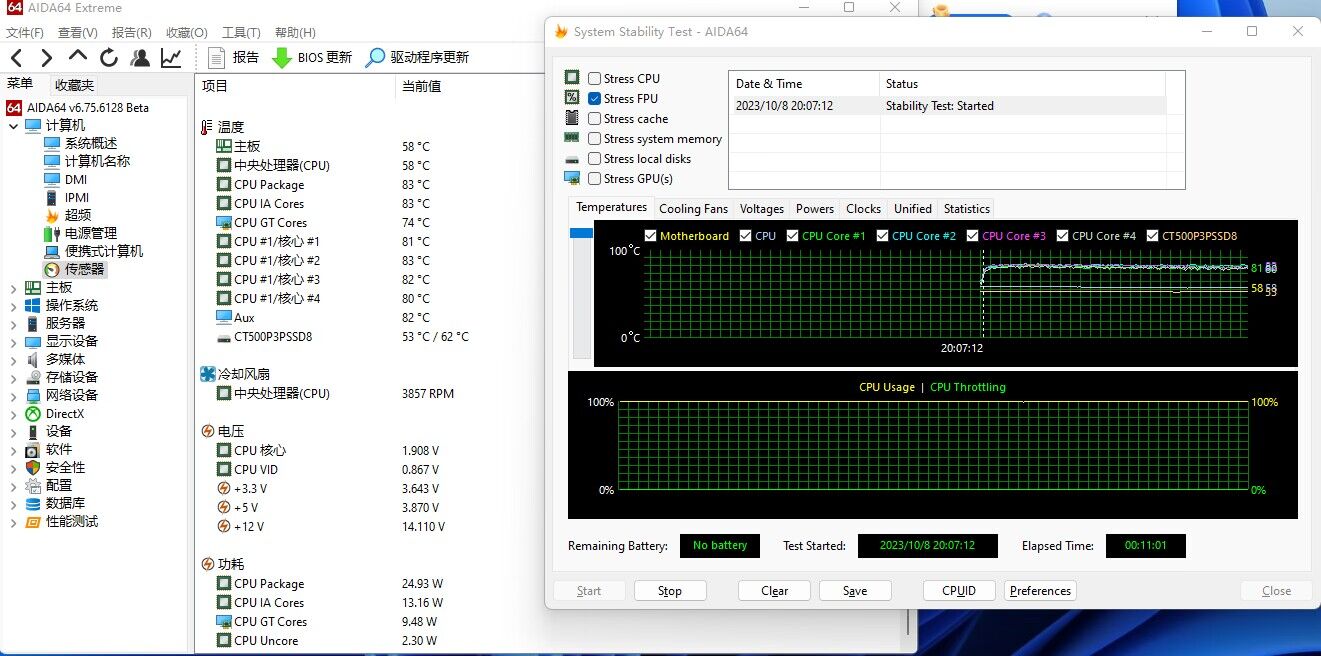Expand the 显示设备 tree node

tap(13, 342)
